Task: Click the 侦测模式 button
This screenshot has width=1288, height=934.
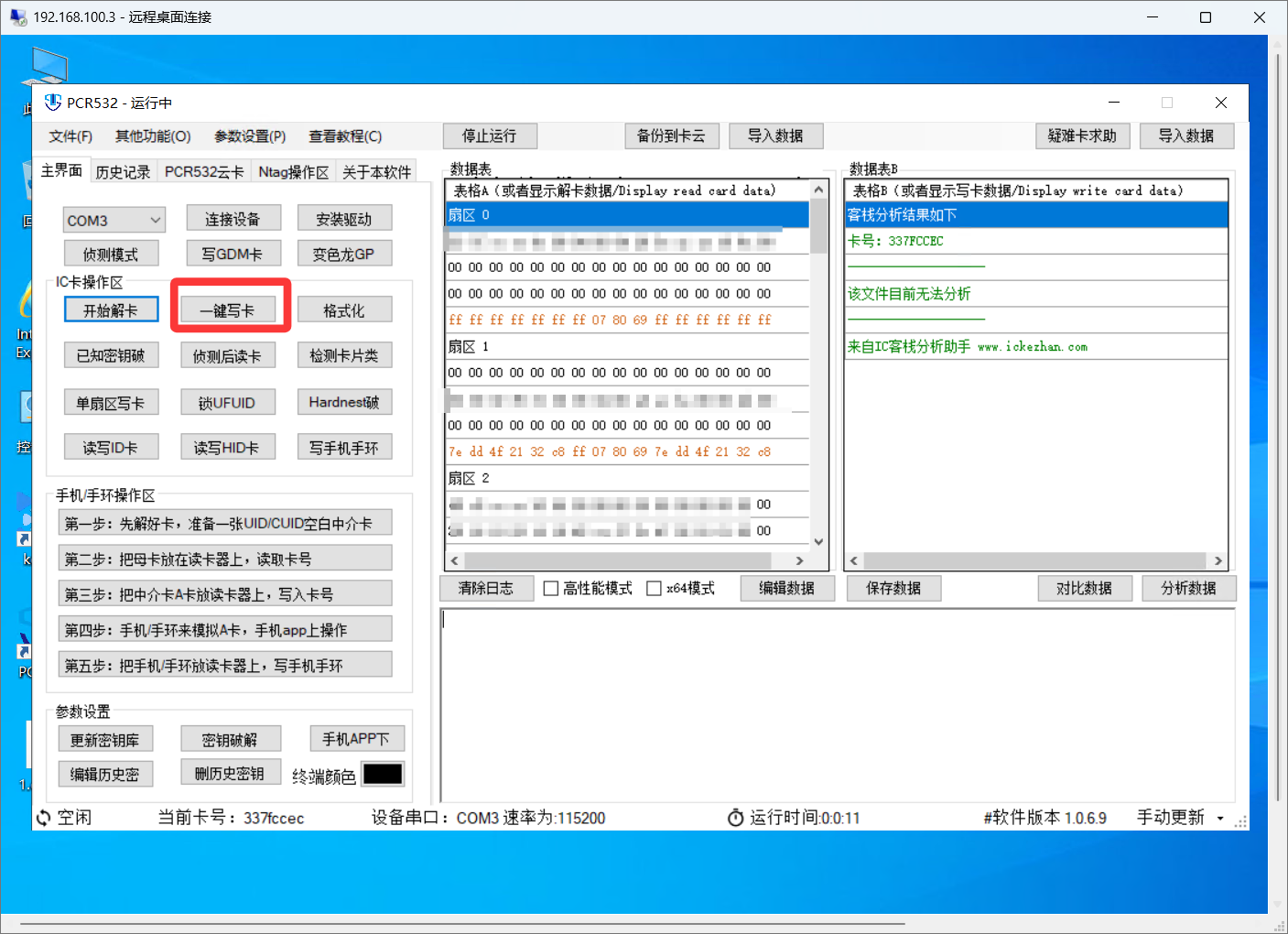Action: coord(111,254)
